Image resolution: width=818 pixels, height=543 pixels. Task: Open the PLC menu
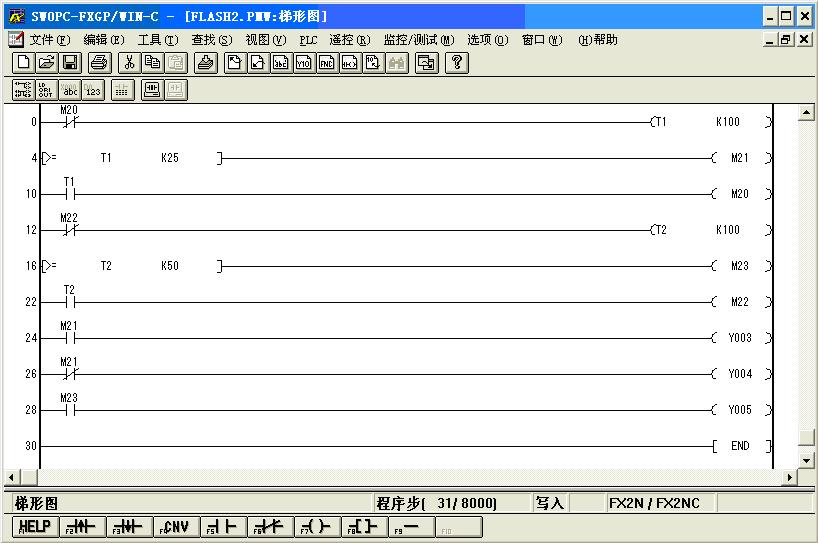[308, 40]
